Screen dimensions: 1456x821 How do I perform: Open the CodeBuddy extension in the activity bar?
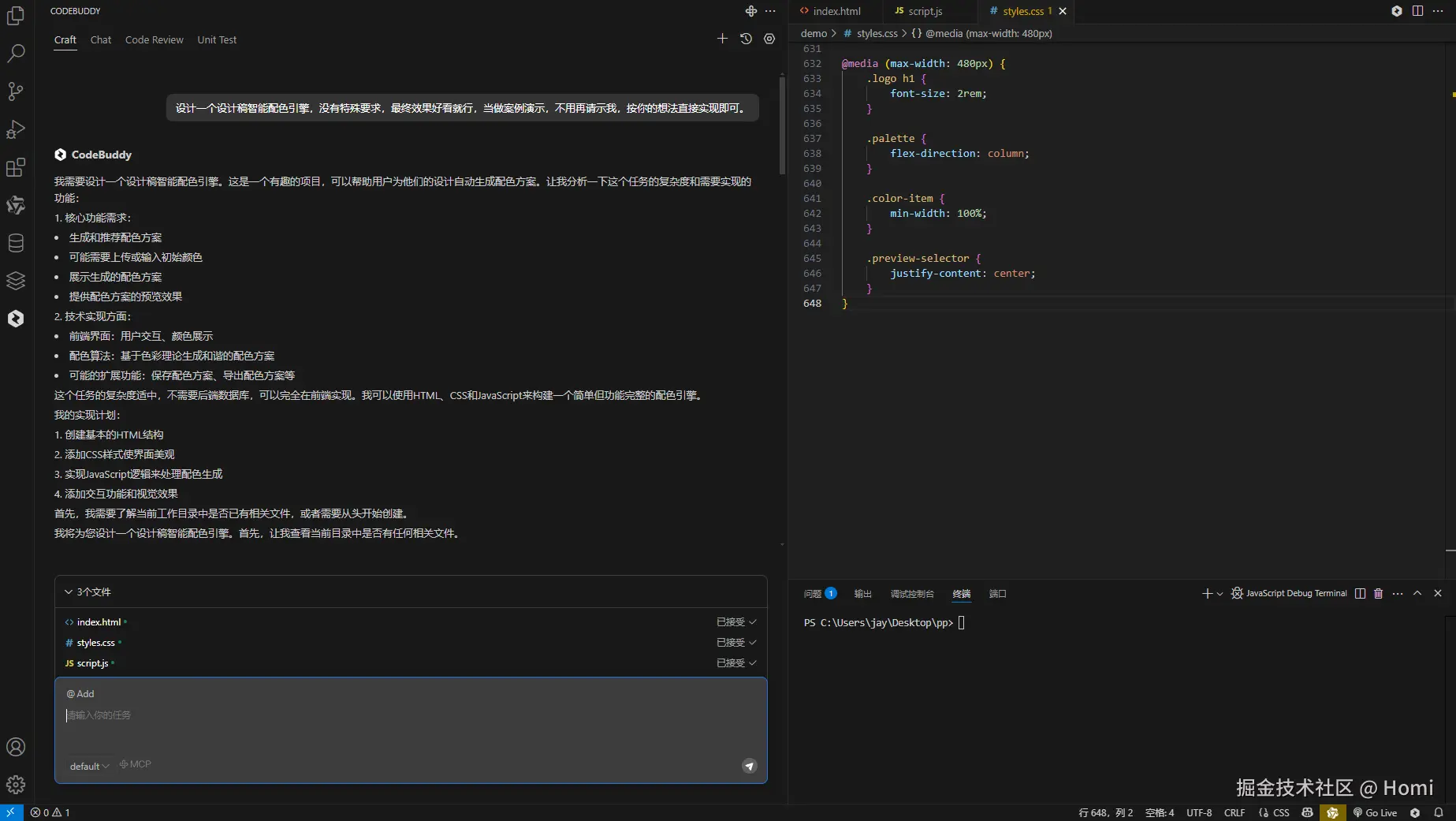tap(16, 318)
